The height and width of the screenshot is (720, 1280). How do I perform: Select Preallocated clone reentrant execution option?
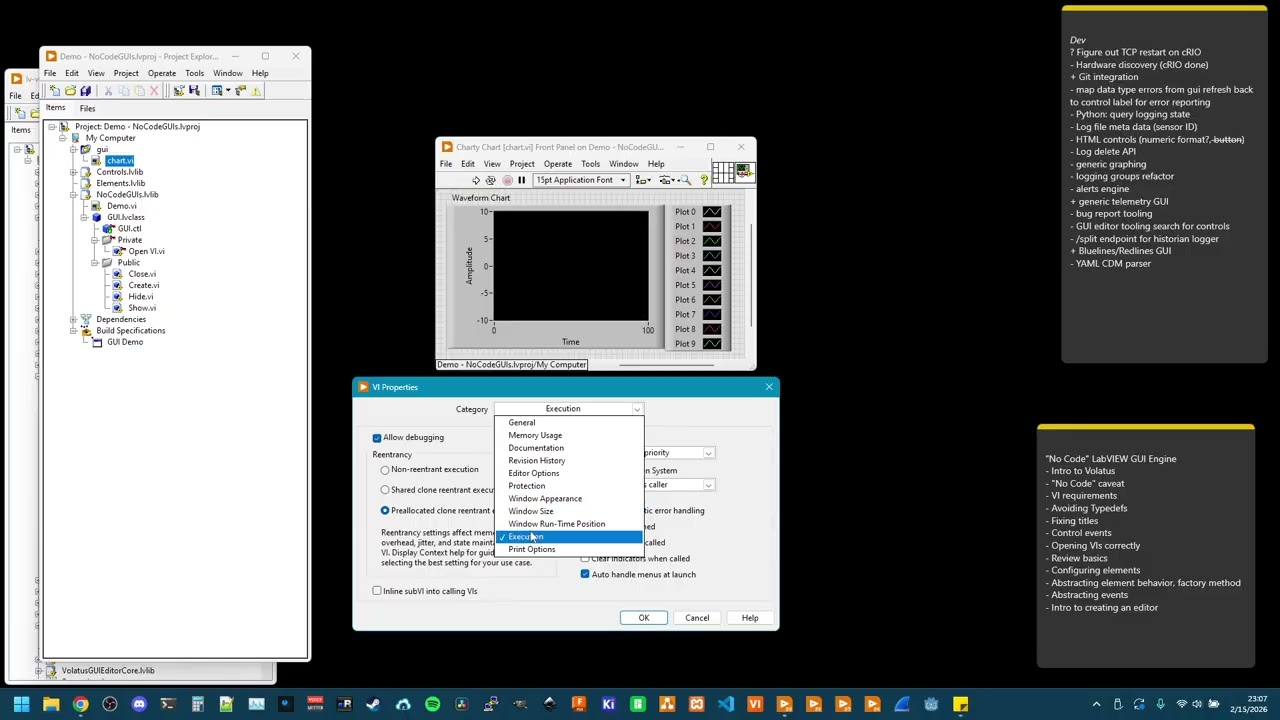[x=385, y=511]
